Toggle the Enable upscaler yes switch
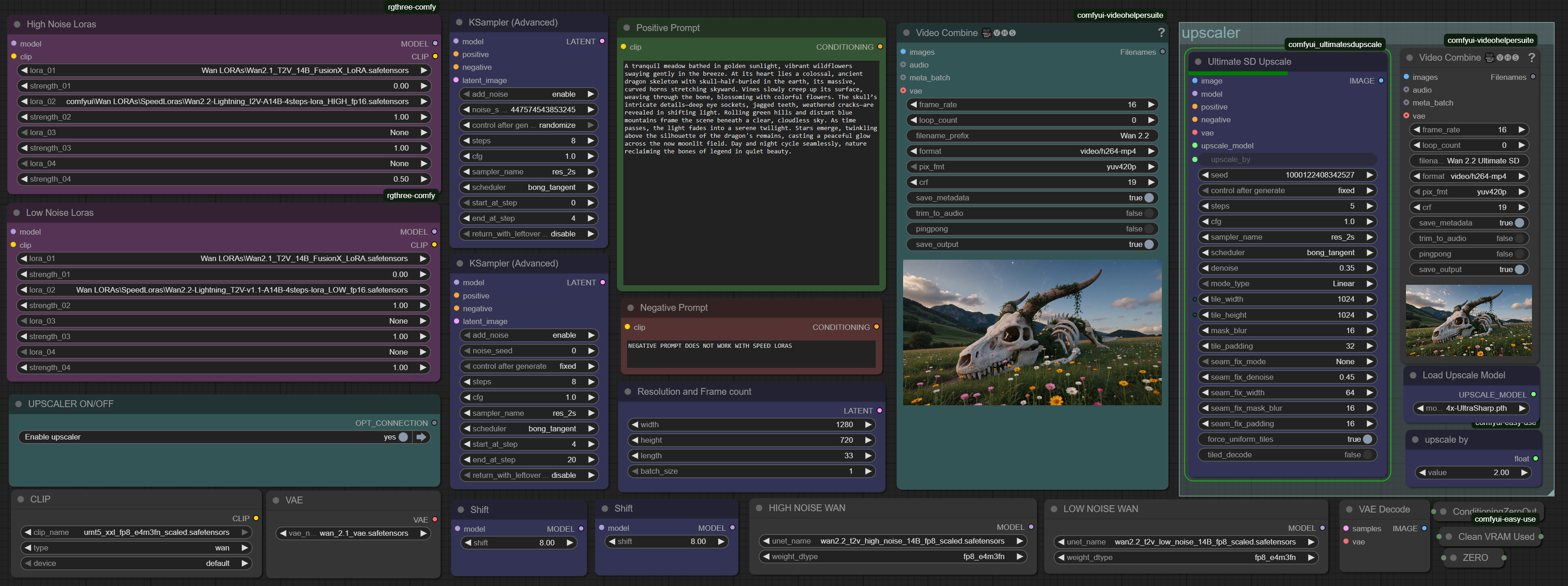Screen dimensions: 1568x586 [x=402, y=437]
